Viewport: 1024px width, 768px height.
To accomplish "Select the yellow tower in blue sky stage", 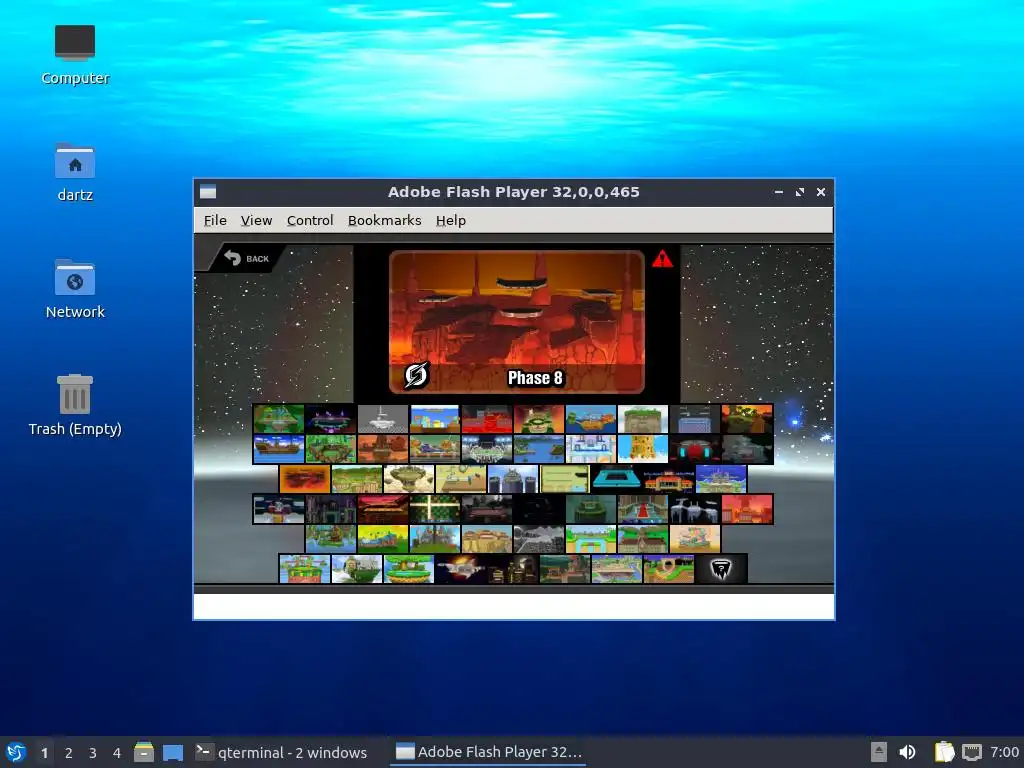I will pos(643,449).
